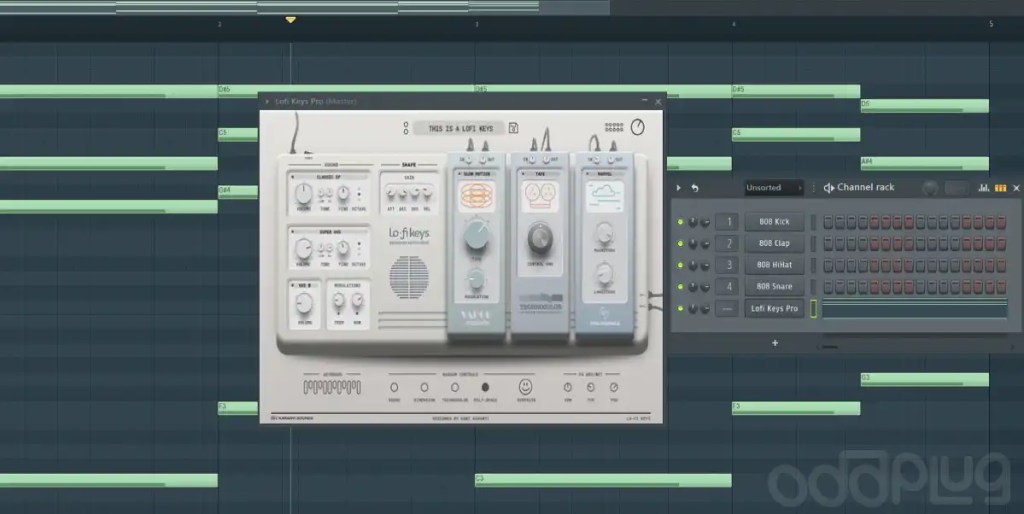Viewport: 1024px width, 514px height.
Task: Click preset up/down arrows beside preset name
Action: pyautogui.click(x=406, y=128)
